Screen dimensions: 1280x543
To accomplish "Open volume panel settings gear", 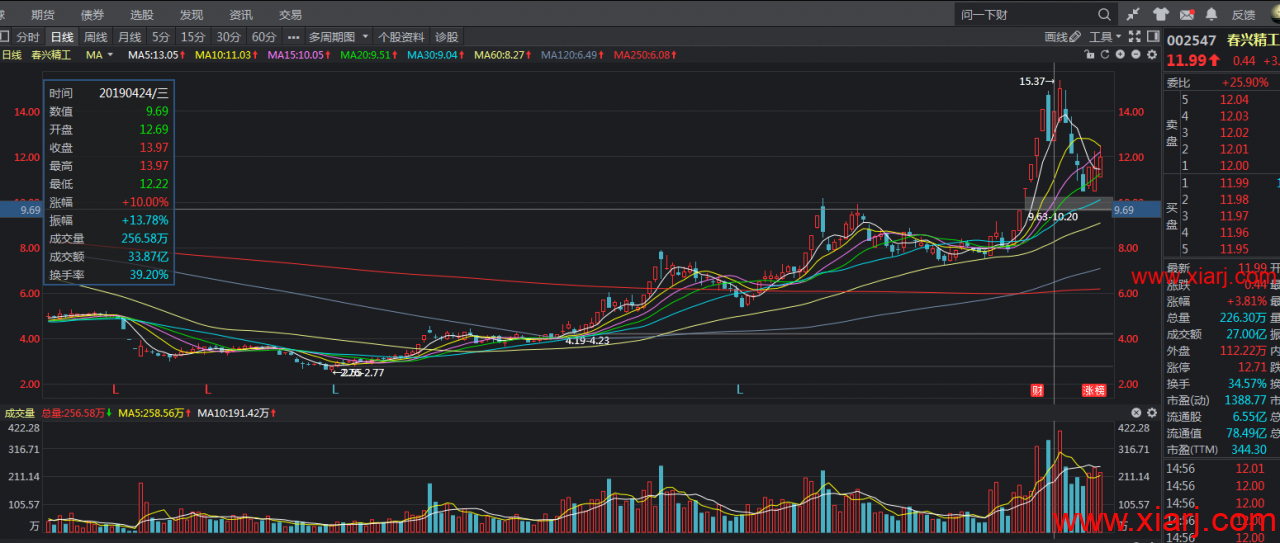I will 1151,412.
